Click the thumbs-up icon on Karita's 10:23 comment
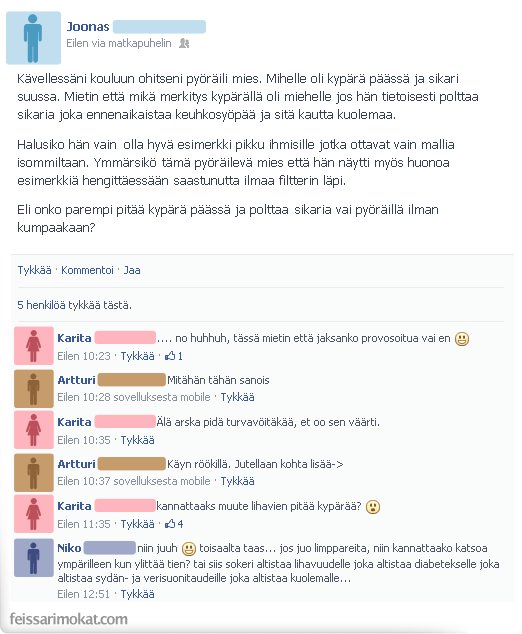522x634 pixels. [x=170, y=356]
